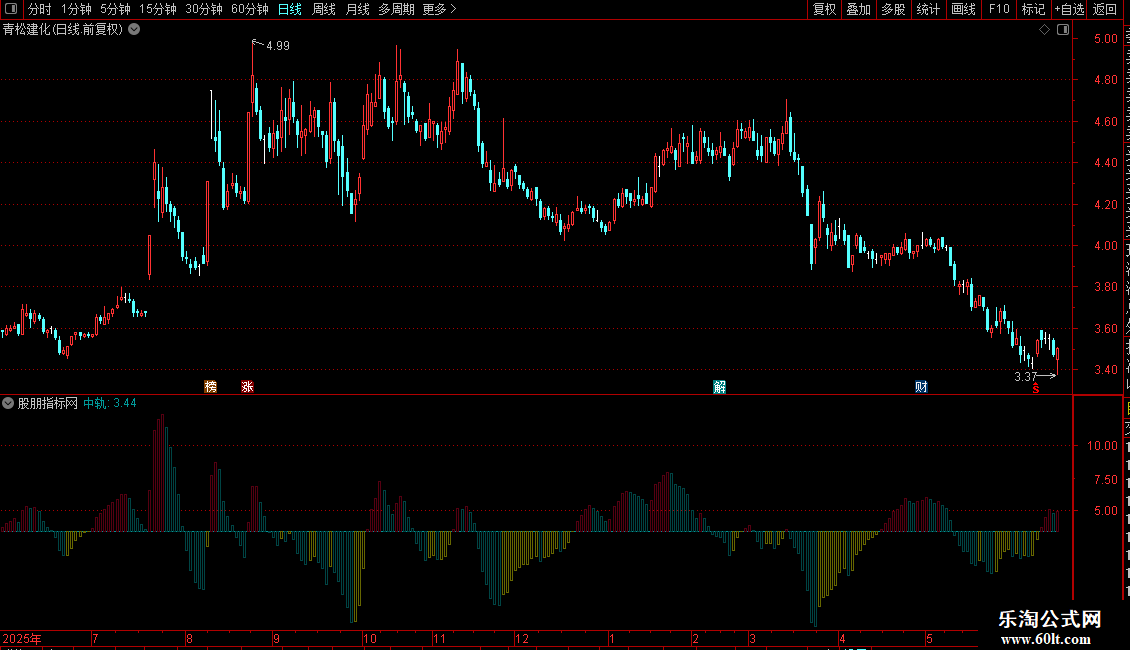Open F10 company information
The height and width of the screenshot is (650, 1130).
point(999,9)
